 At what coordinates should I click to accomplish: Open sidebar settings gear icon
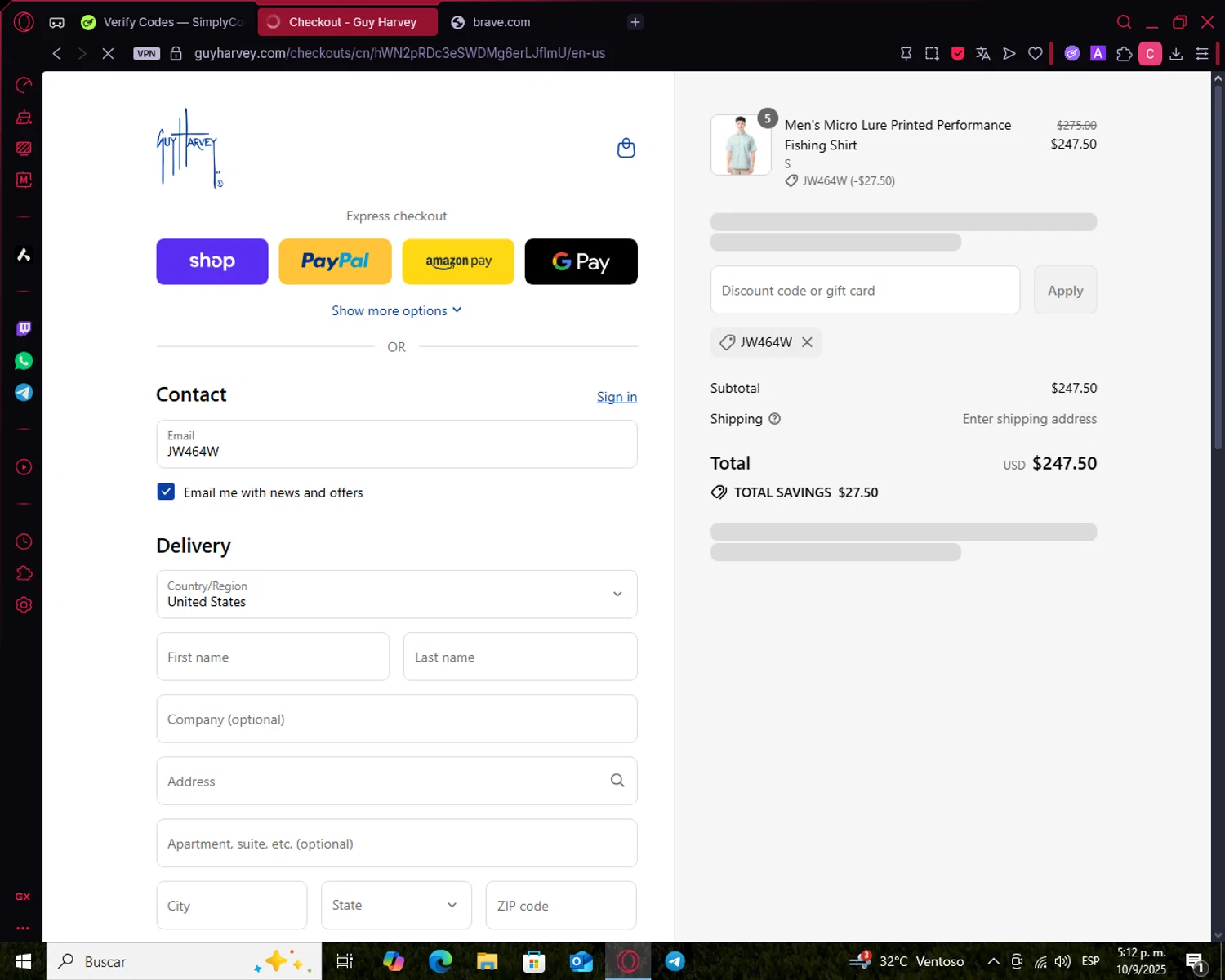(24, 605)
